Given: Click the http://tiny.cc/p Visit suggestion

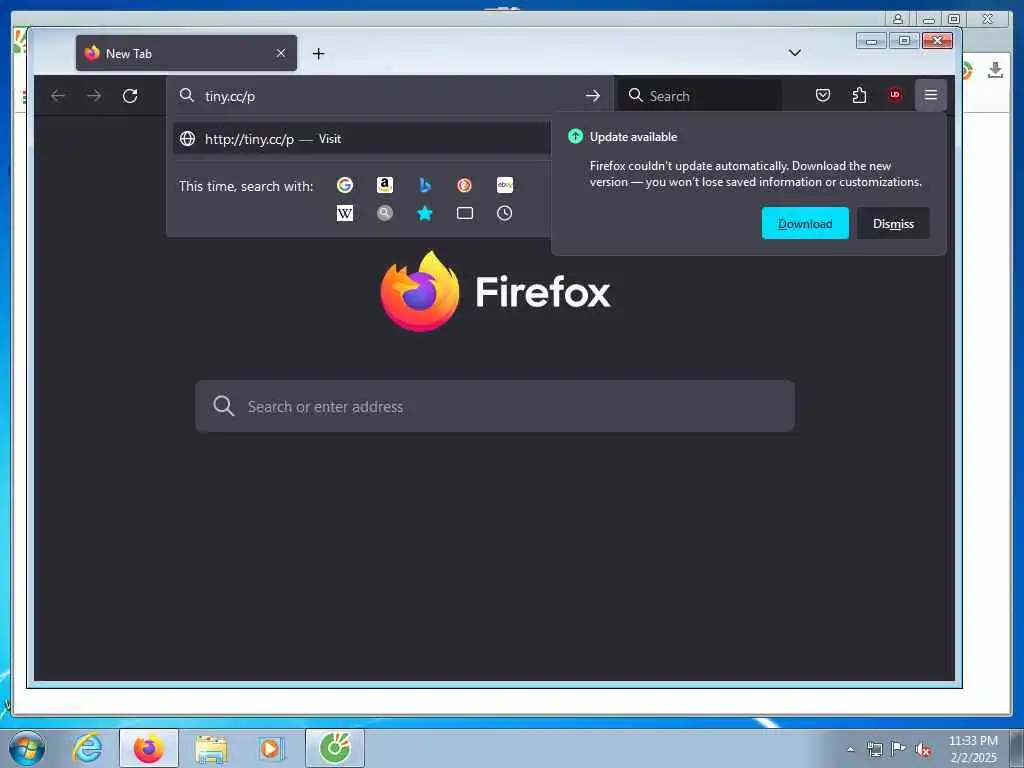Looking at the screenshot, I should [362, 138].
